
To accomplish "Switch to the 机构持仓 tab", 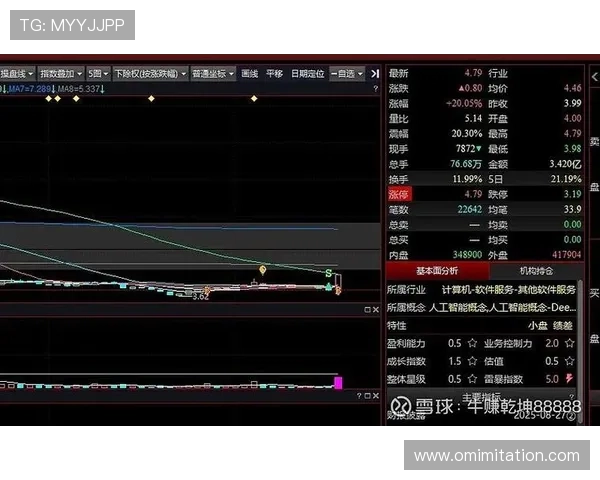I will coord(536,271).
